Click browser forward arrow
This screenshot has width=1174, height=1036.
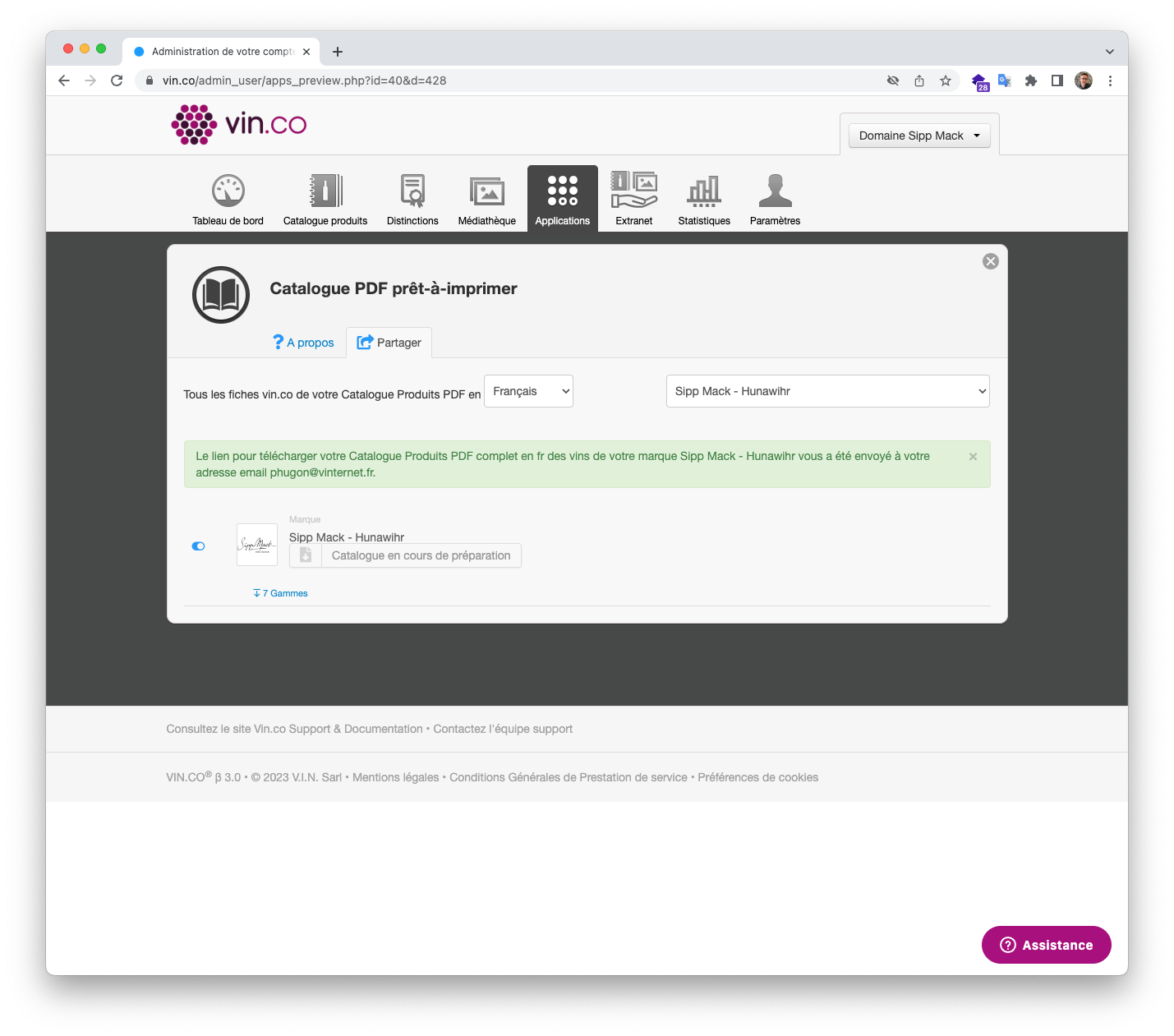(x=90, y=81)
